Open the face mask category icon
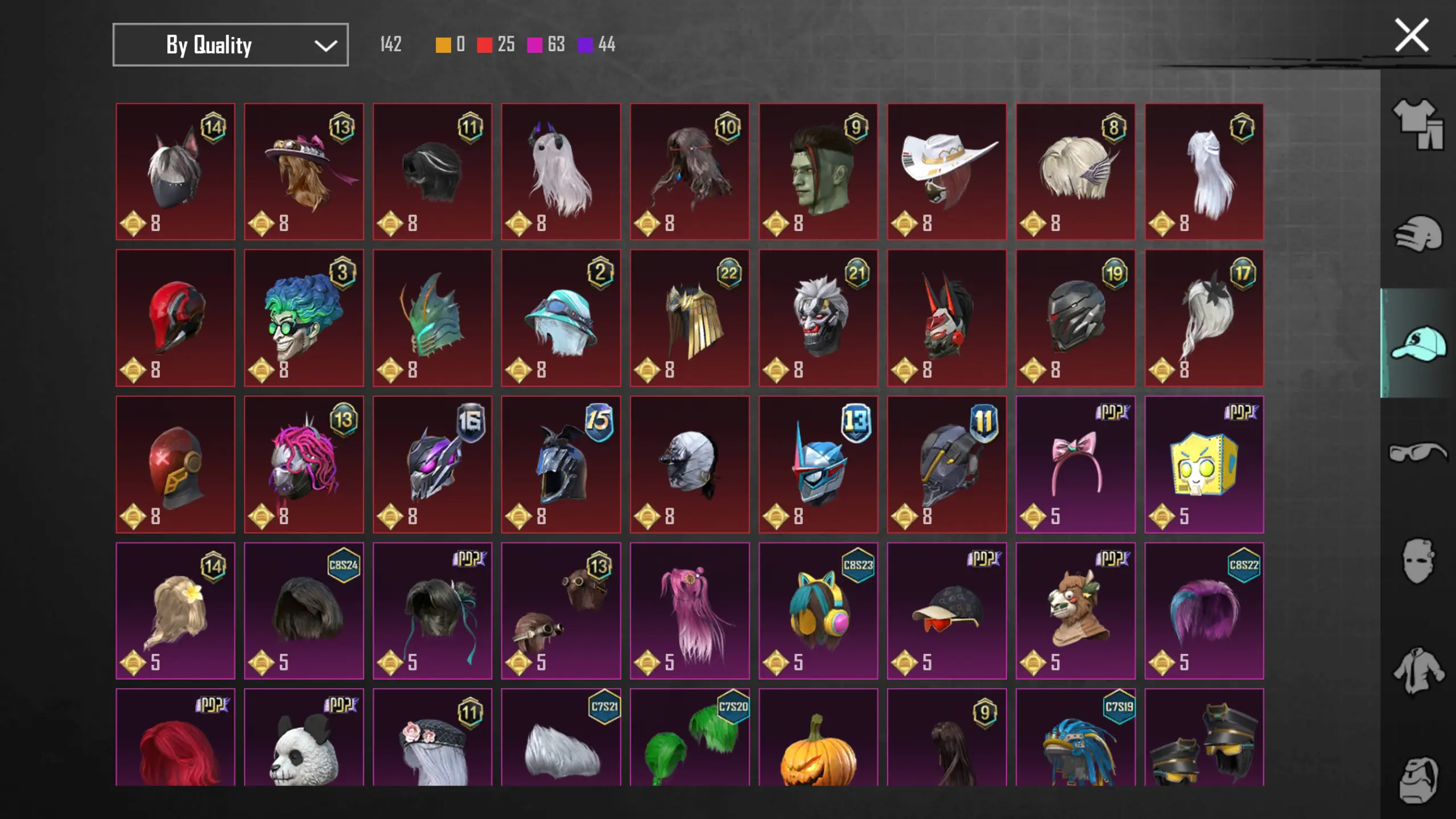The width and height of the screenshot is (1456, 819). point(1418,561)
